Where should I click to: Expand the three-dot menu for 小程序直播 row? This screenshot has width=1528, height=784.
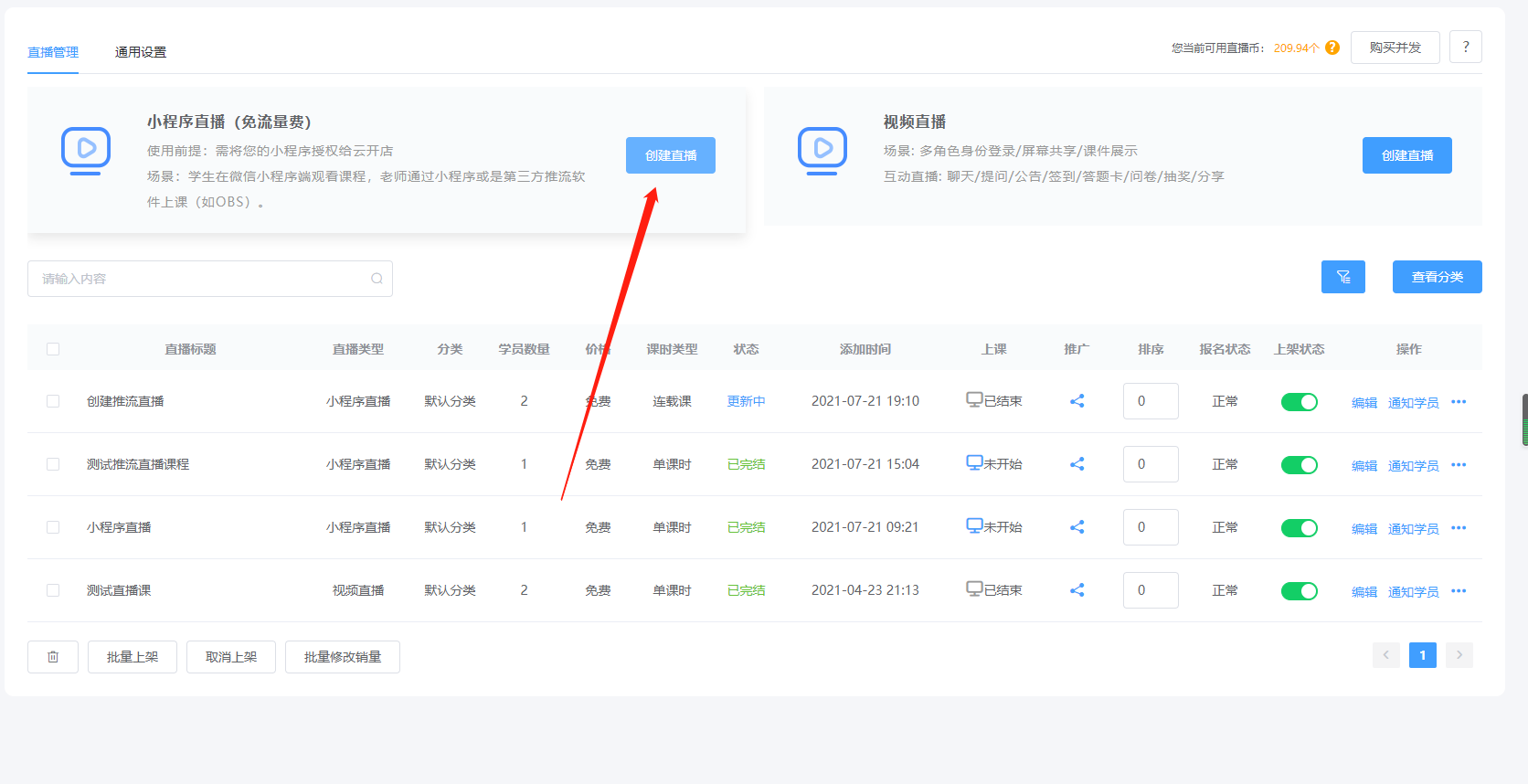(1459, 528)
